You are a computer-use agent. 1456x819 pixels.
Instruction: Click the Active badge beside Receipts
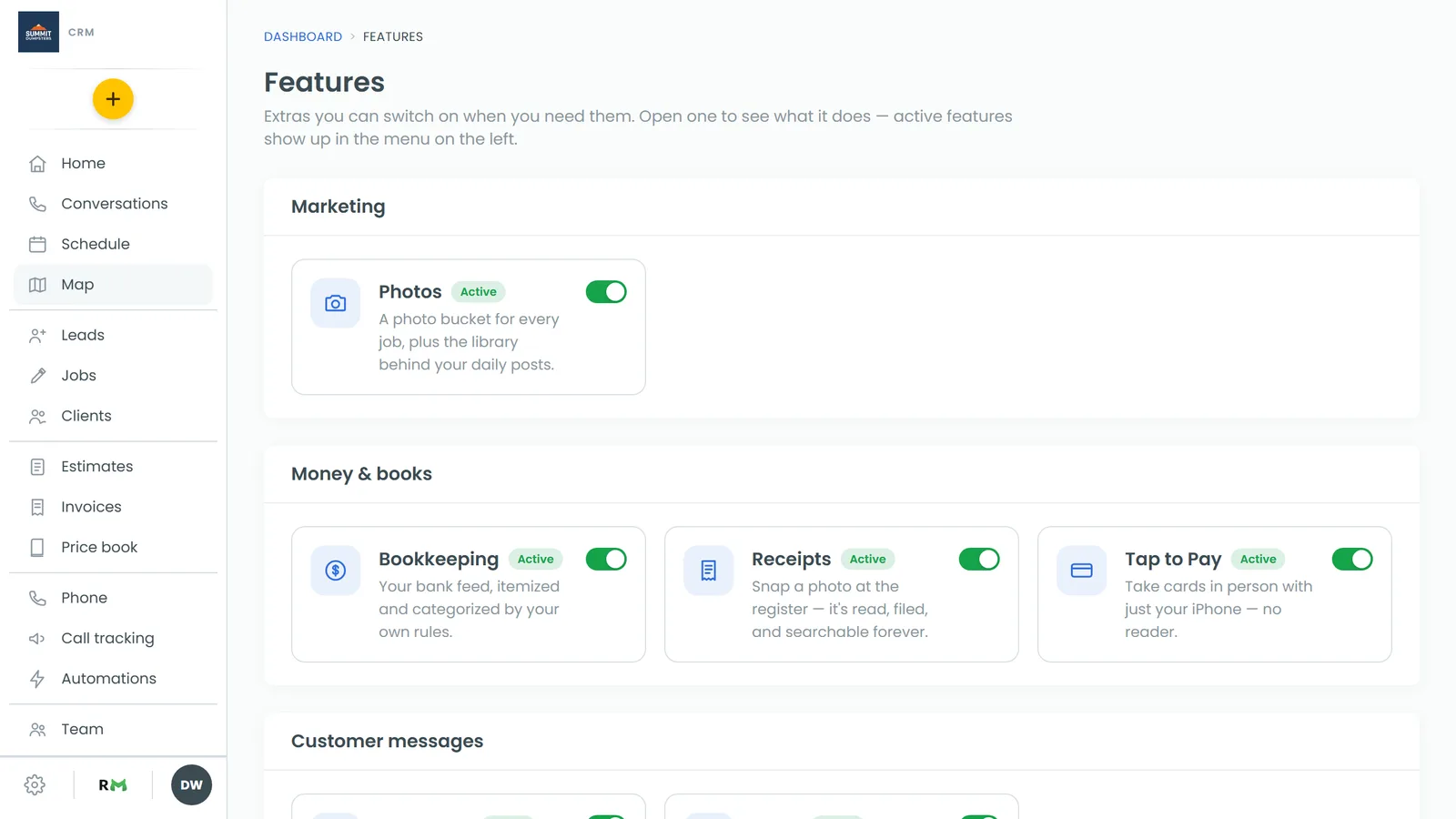868,560
